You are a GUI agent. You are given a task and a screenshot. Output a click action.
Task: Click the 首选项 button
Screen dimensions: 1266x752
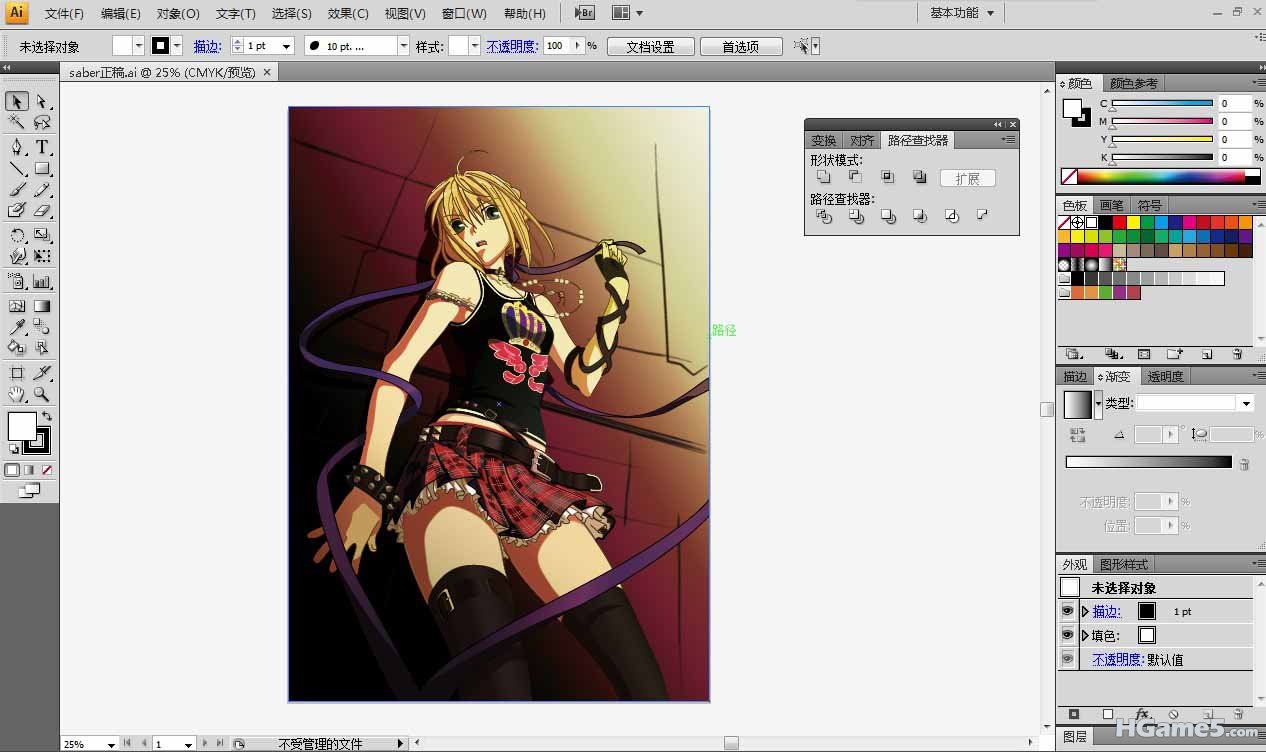coord(740,47)
